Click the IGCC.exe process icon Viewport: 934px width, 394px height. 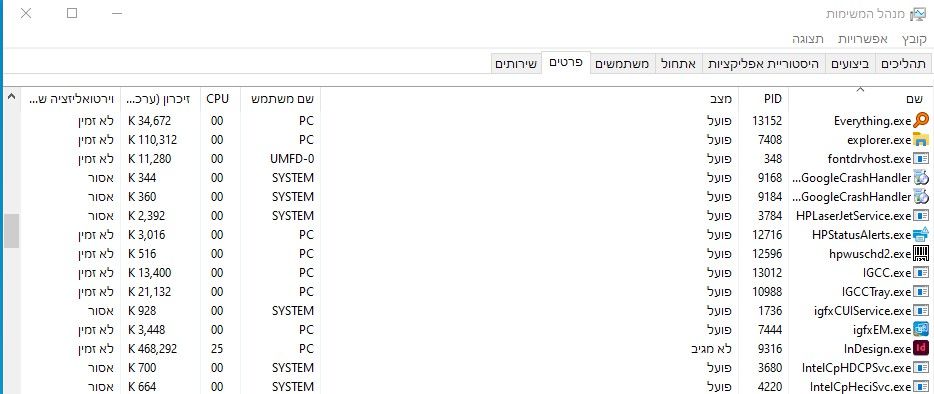pos(921,272)
